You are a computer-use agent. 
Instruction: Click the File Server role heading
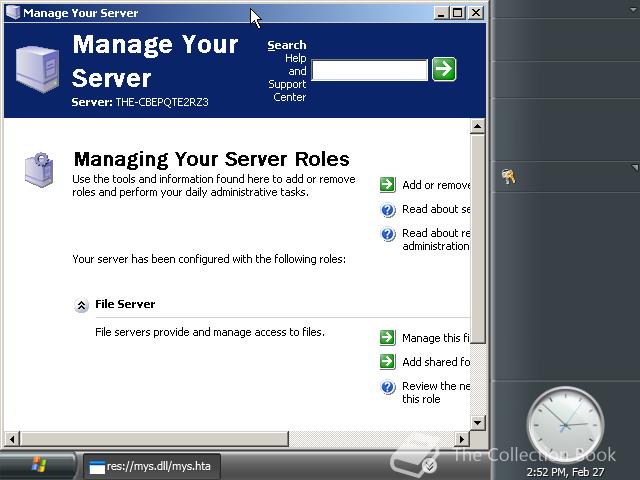click(x=125, y=304)
